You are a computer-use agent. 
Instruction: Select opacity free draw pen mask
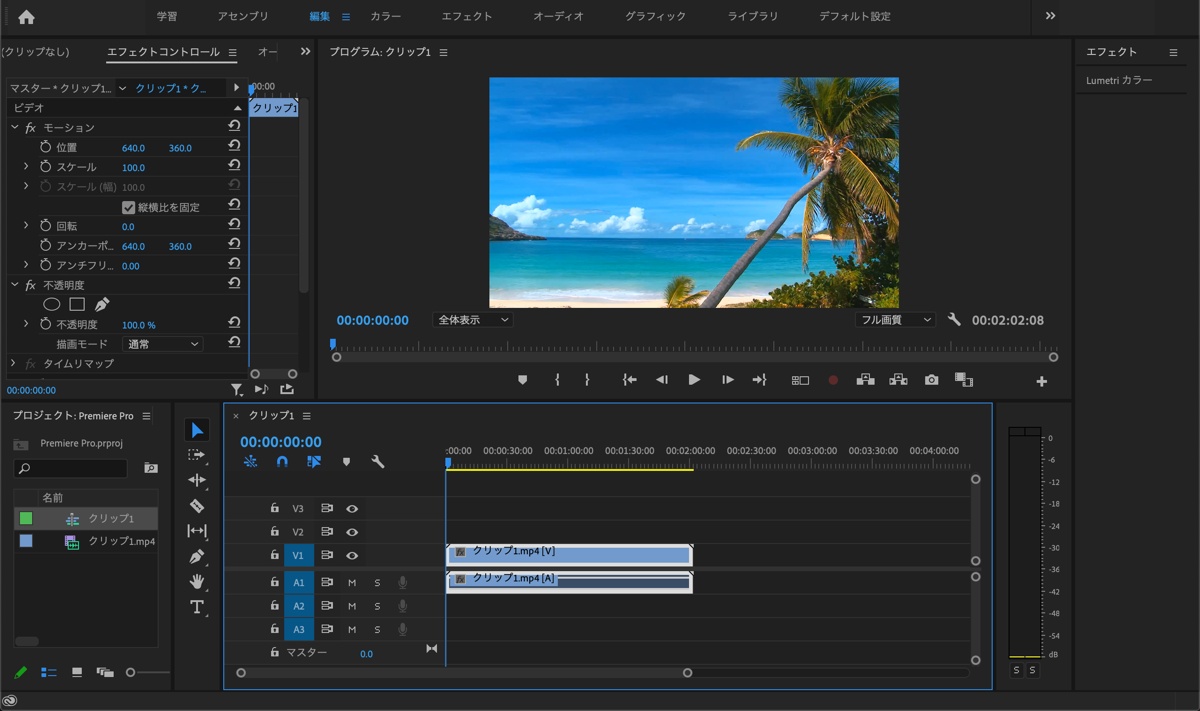pyautogui.click(x=102, y=304)
